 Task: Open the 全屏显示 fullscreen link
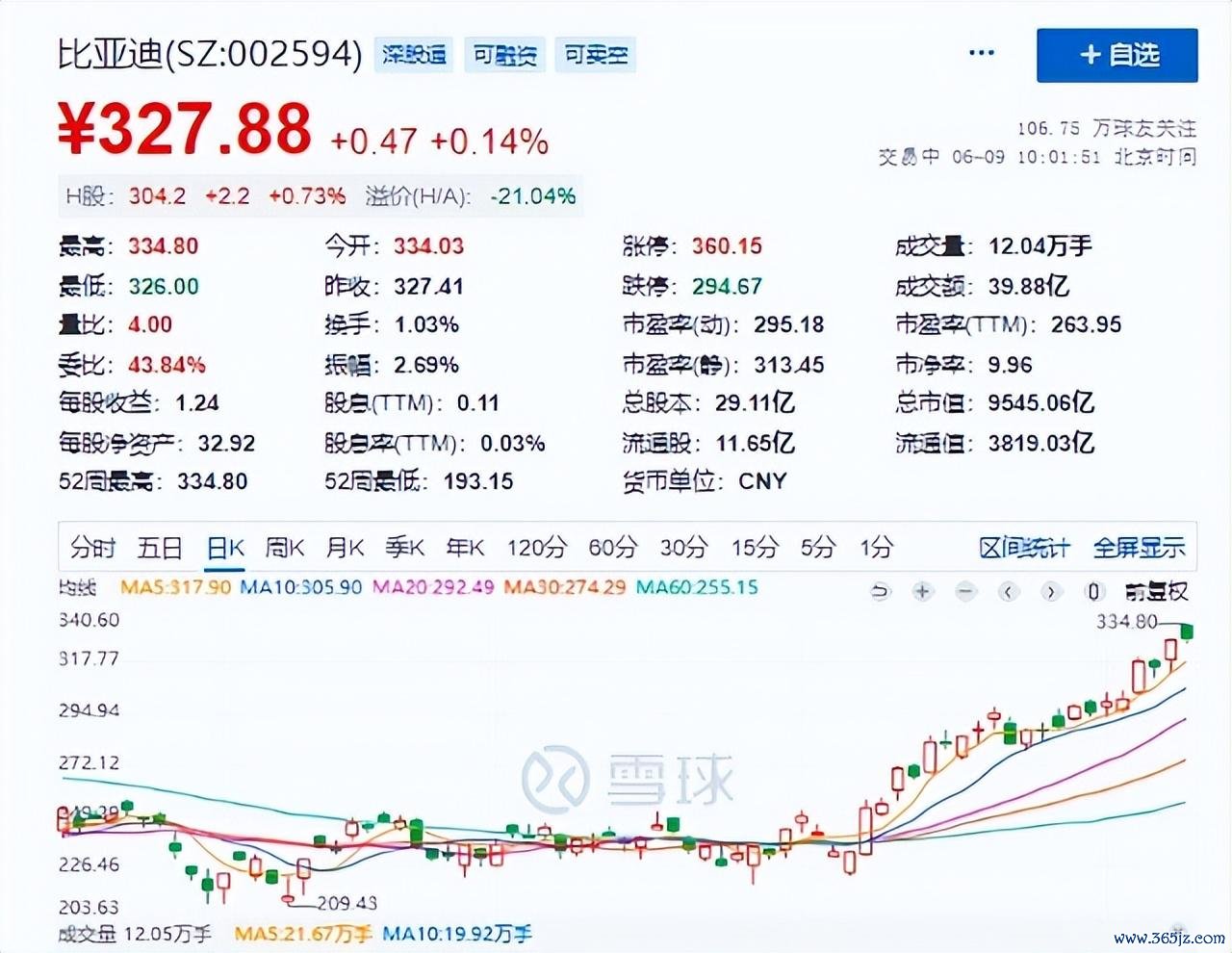tap(1139, 548)
